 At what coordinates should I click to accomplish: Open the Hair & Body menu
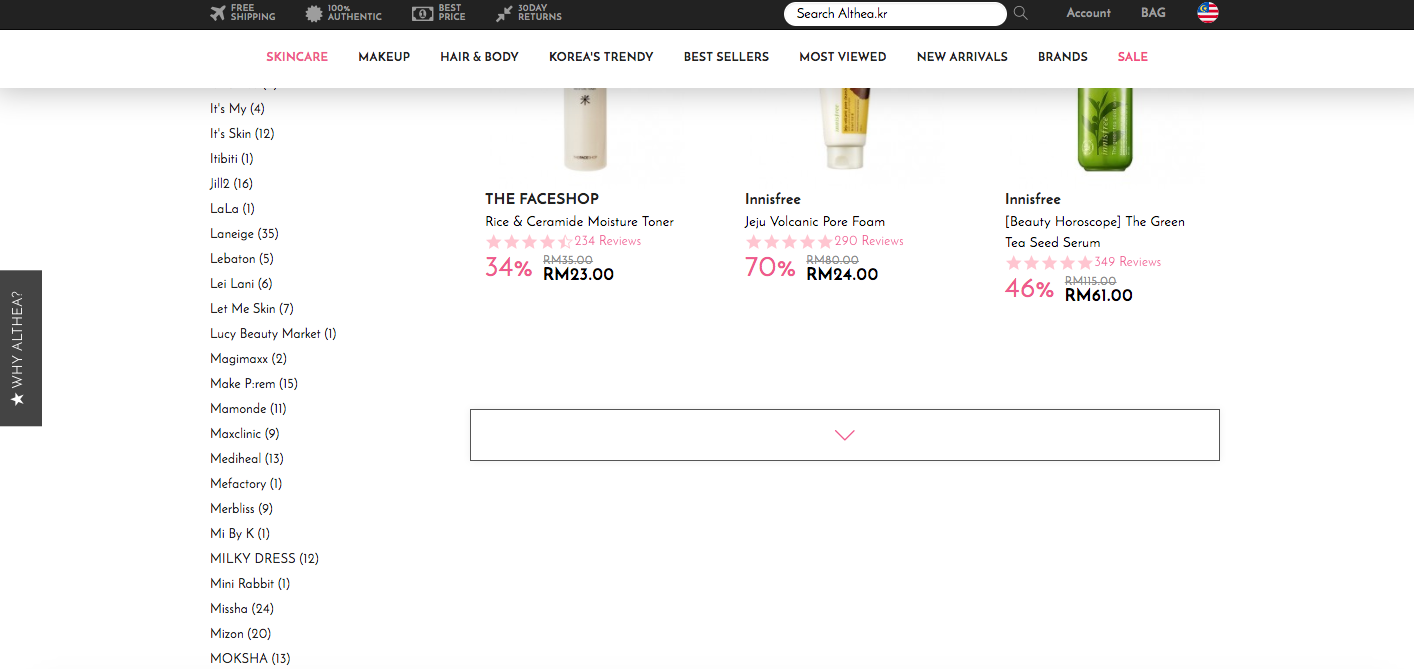coord(479,57)
